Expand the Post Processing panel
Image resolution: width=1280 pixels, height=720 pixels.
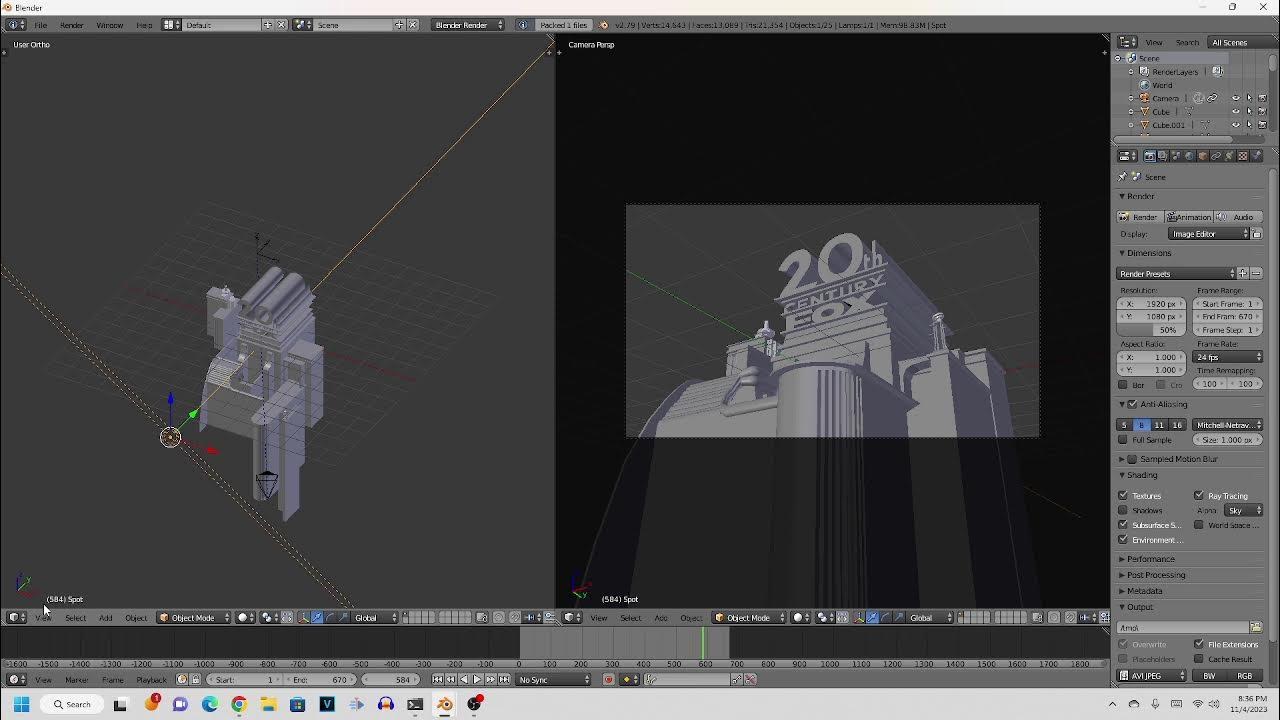click(1155, 575)
